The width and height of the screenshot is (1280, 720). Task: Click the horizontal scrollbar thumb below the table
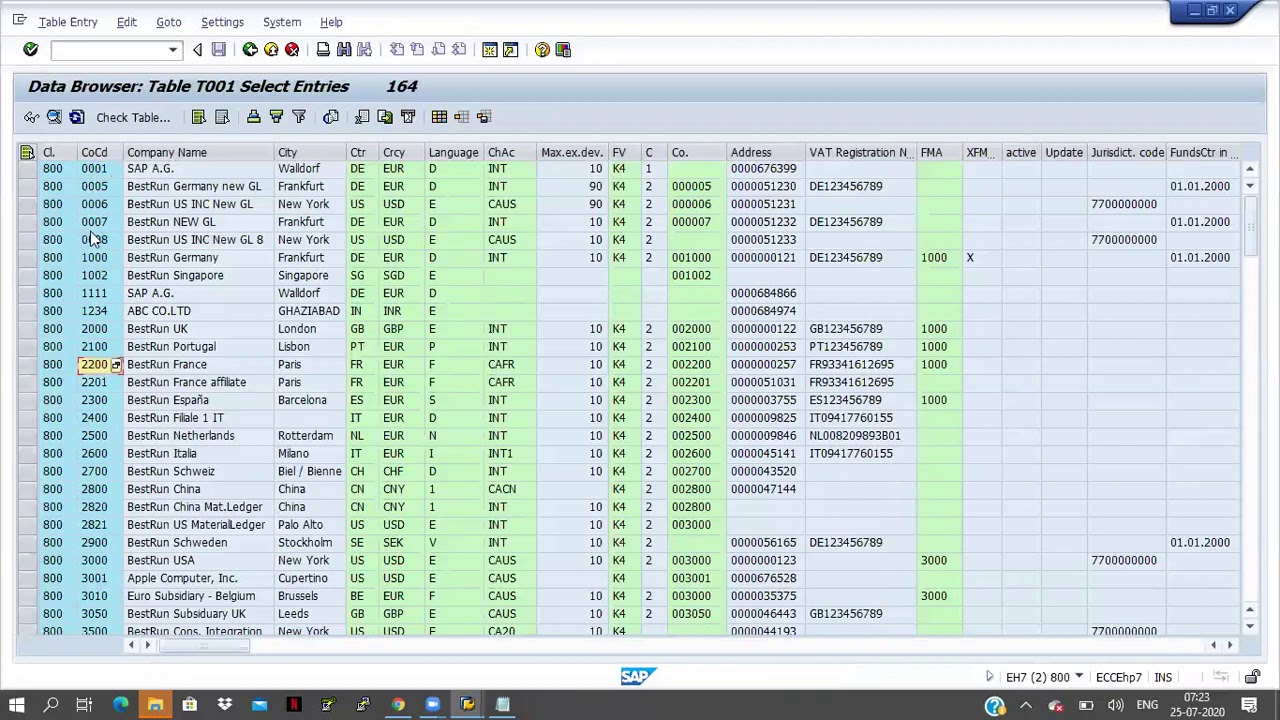click(203, 645)
